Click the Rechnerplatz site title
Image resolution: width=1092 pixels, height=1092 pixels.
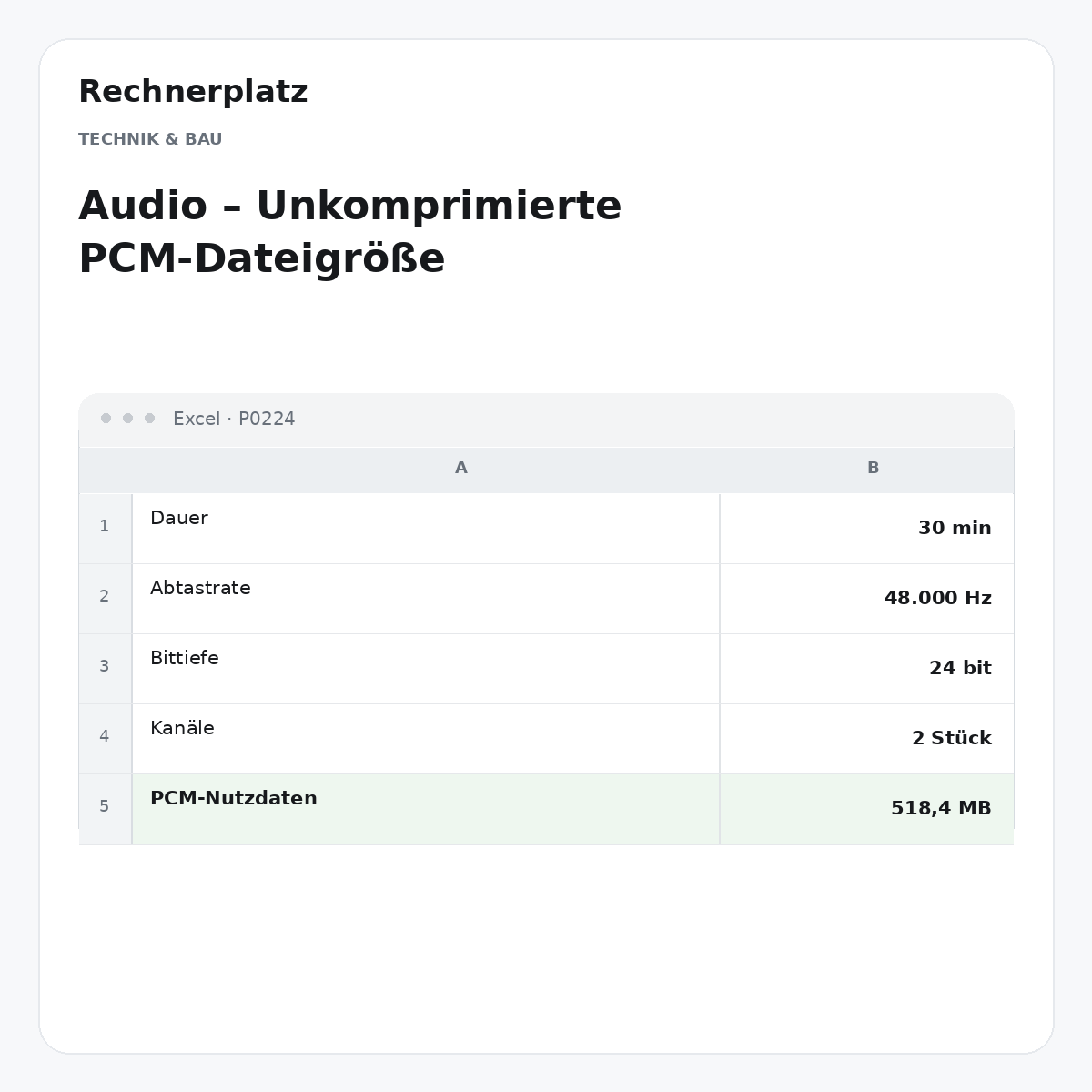pos(193,92)
